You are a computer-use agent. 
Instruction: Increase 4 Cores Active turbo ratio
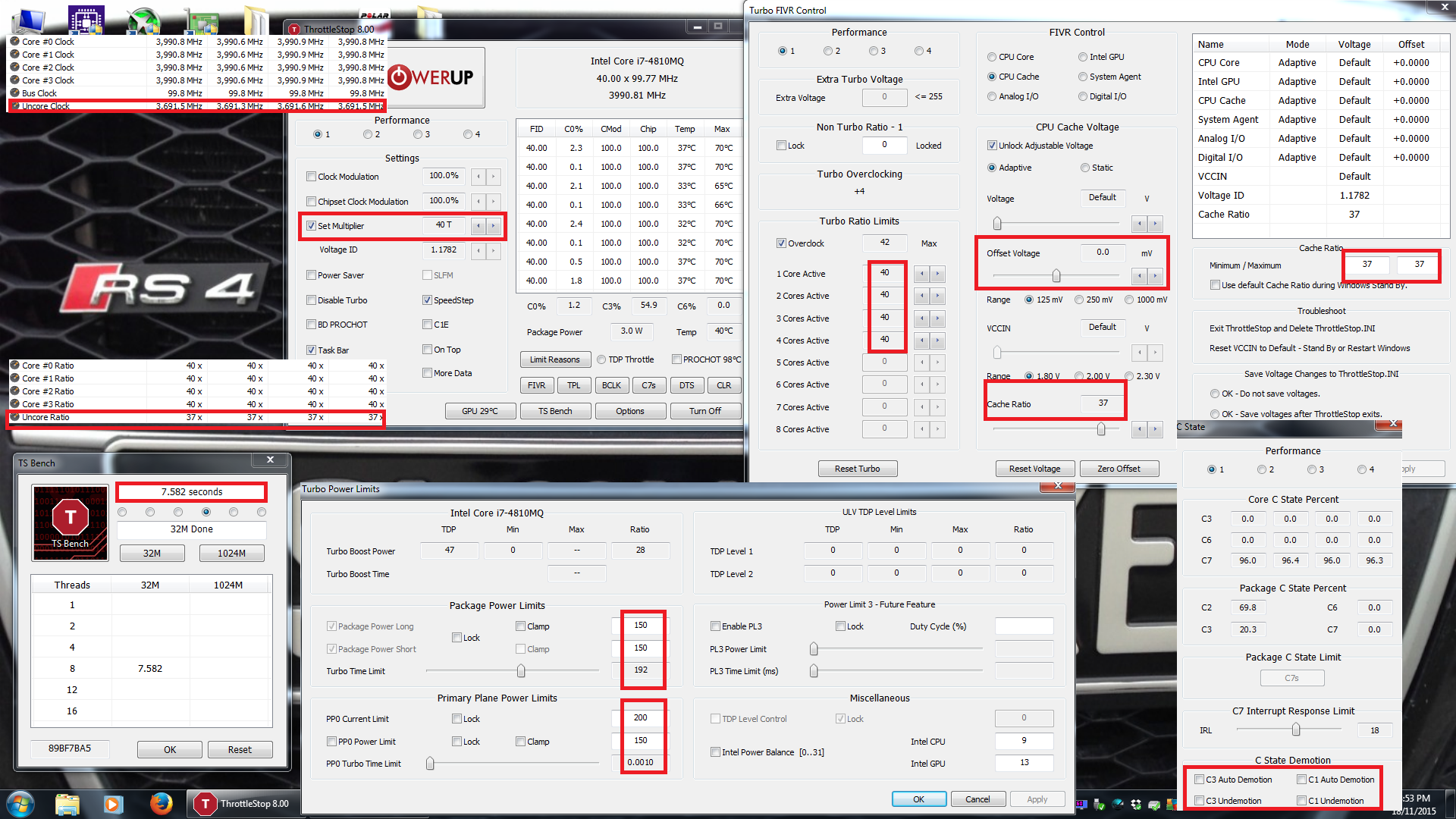[x=937, y=340]
